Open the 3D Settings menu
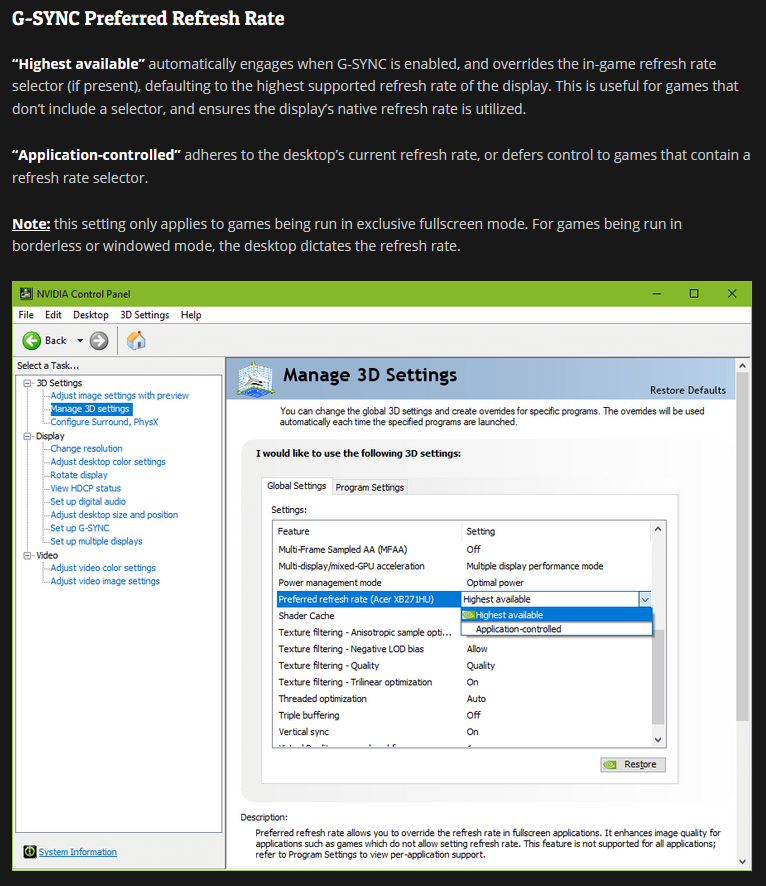The height and width of the screenshot is (886, 766). (x=145, y=315)
